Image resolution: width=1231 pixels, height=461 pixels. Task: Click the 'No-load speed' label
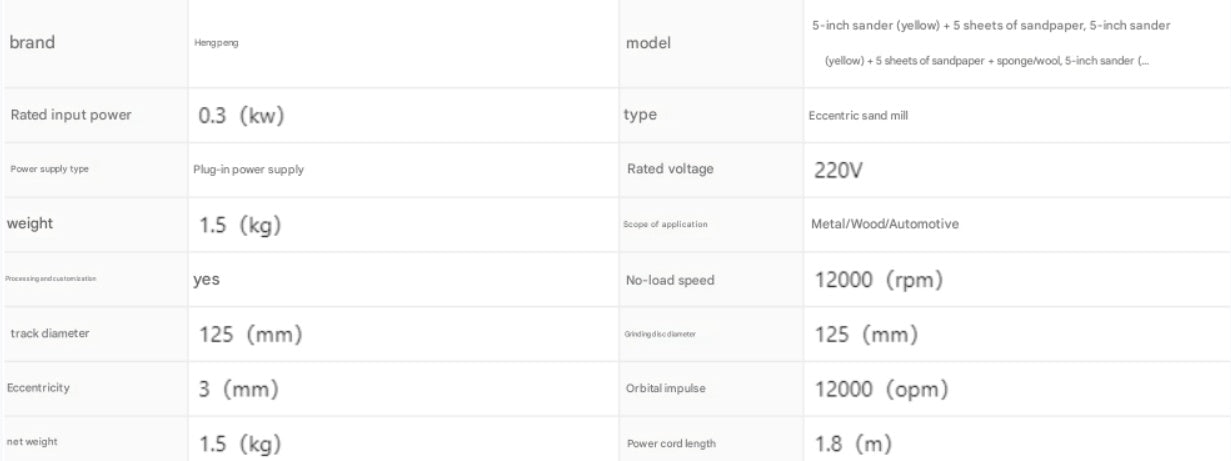(x=670, y=280)
